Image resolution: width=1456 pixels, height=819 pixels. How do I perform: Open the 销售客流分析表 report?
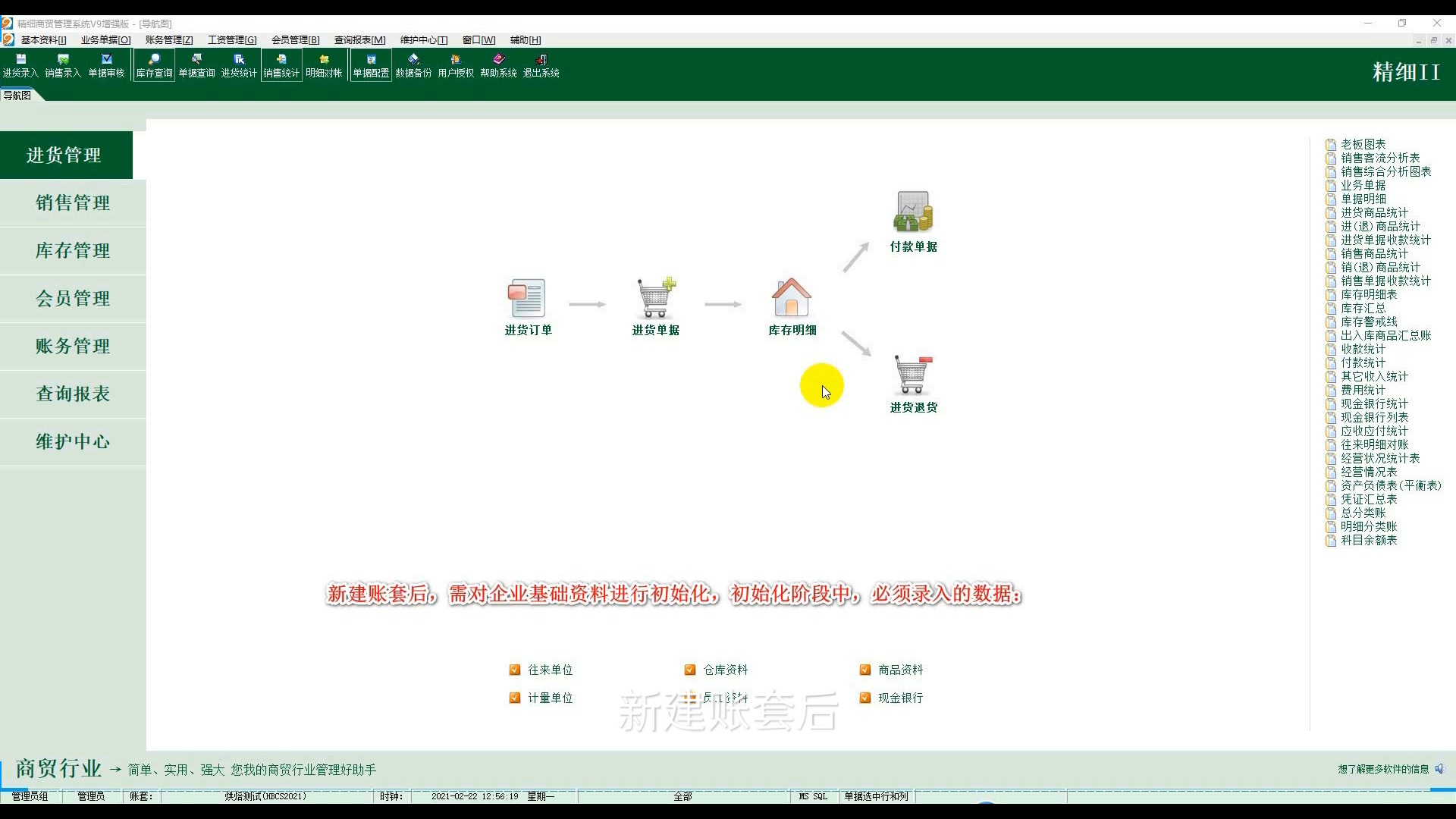point(1373,158)
